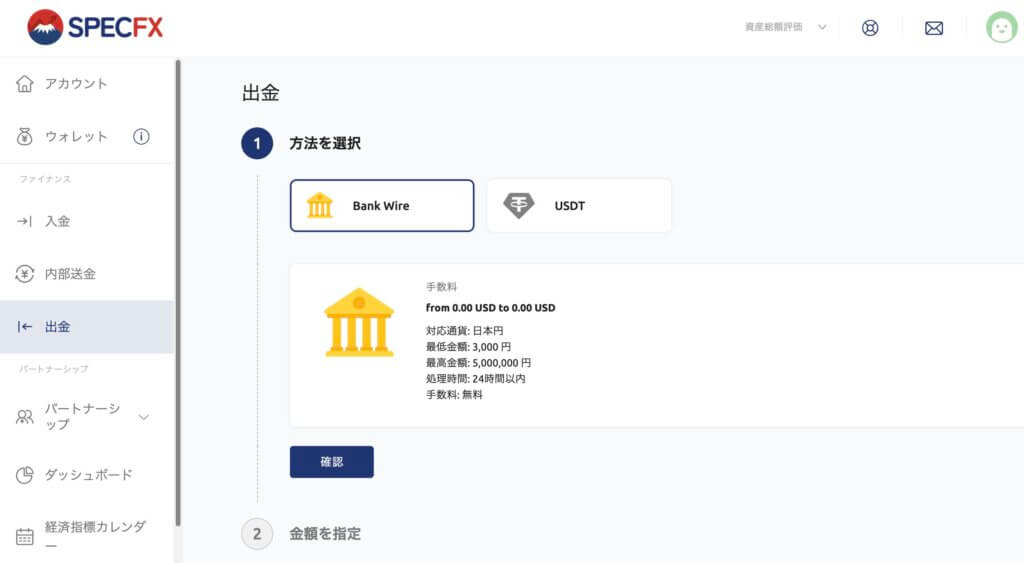The height and width of the screenshot is (563, 1024).
Task: Click the sidebar vertical scrollbar
Action: (x=178, y=293)
